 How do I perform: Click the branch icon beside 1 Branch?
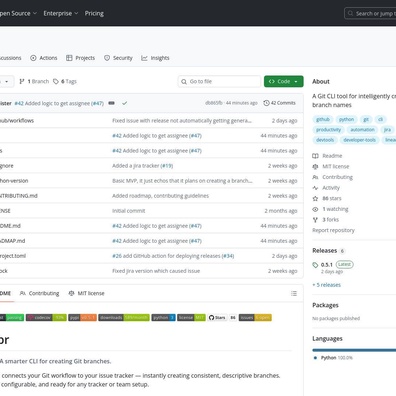pos(22,81)
